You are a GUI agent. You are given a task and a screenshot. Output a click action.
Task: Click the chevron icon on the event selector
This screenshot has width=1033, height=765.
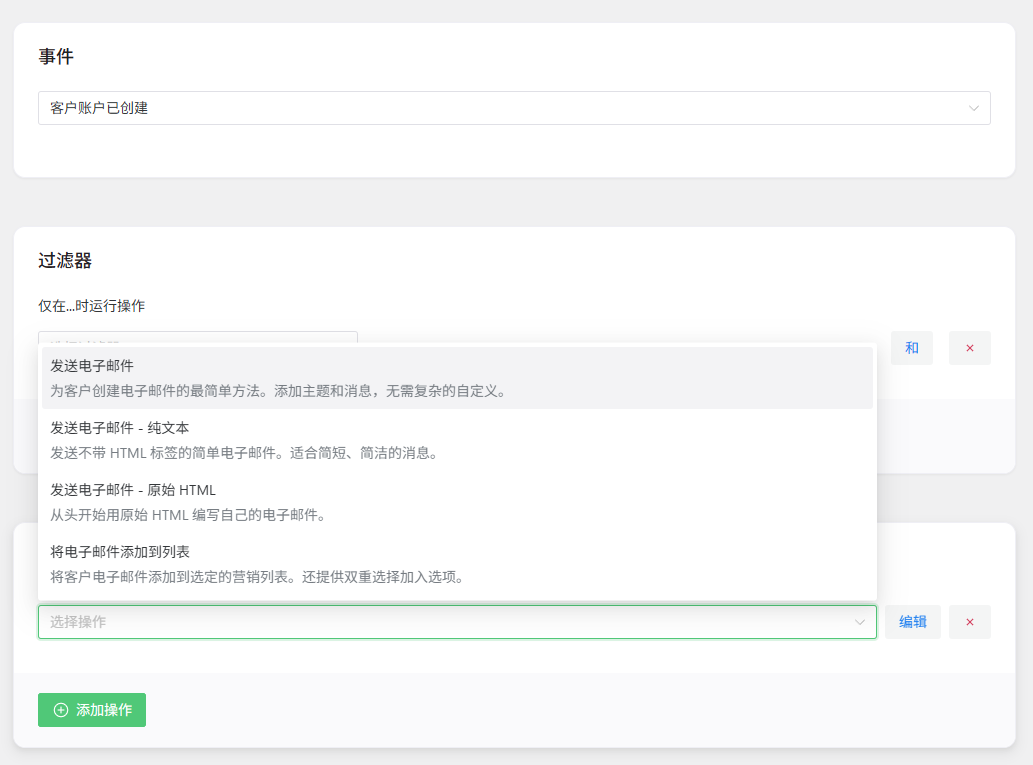[x=973, y=108]
